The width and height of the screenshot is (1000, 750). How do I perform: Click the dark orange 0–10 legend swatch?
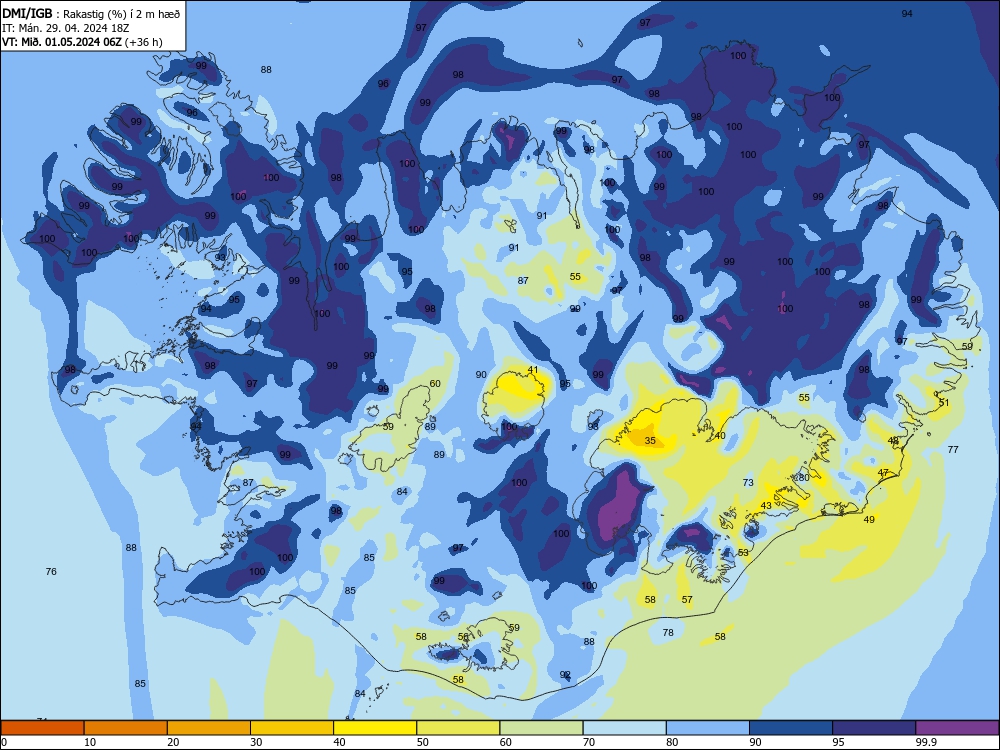pyautogui.click(x=42, y=728)
